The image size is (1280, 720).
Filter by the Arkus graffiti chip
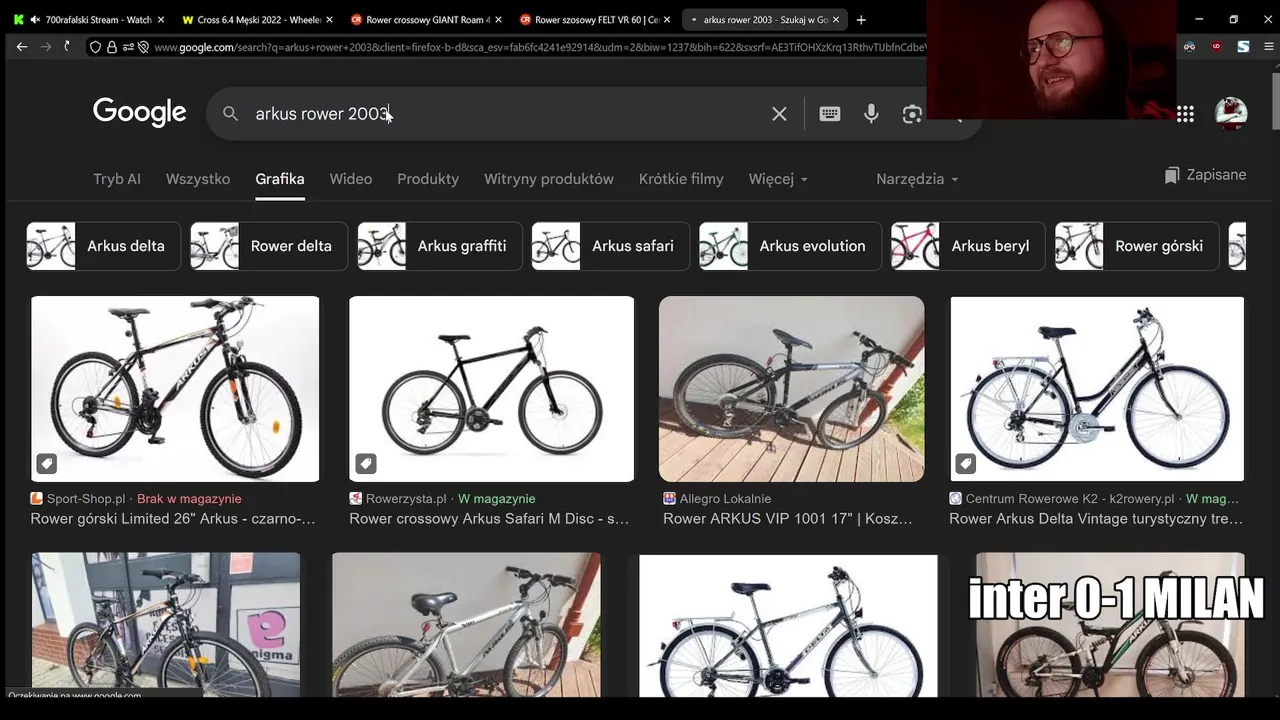coord(440,246)
